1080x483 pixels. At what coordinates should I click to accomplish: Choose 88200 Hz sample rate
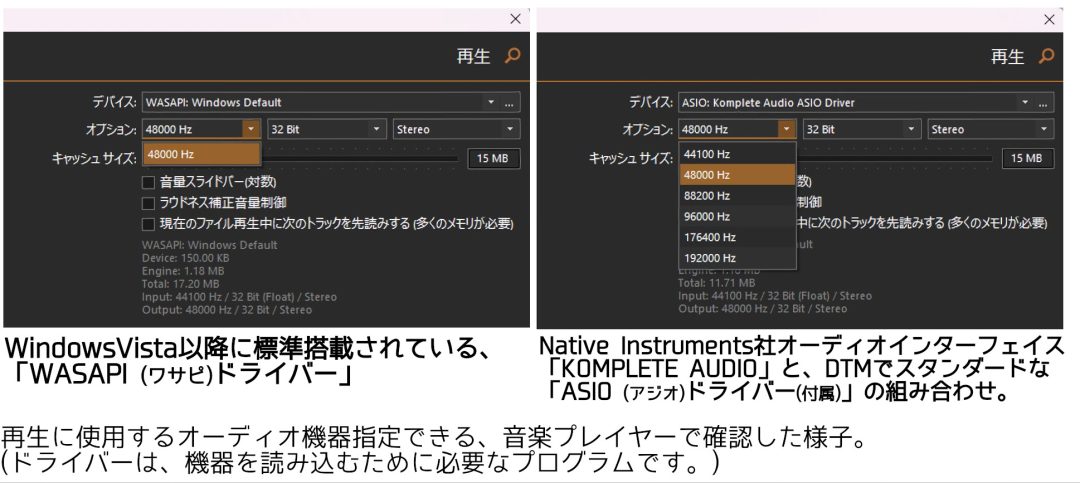click(x=737, y=196)
